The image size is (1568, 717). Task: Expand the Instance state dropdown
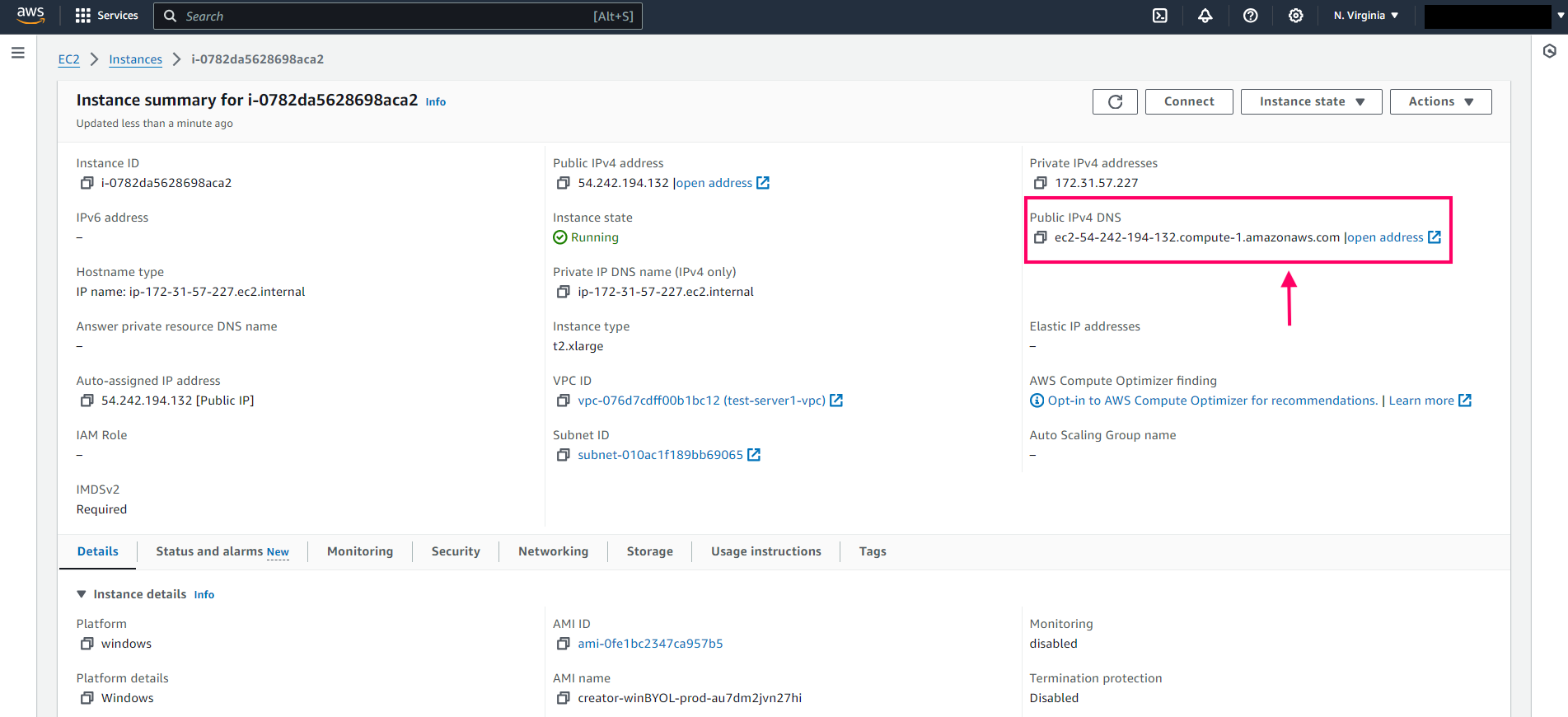(1311, 101)
